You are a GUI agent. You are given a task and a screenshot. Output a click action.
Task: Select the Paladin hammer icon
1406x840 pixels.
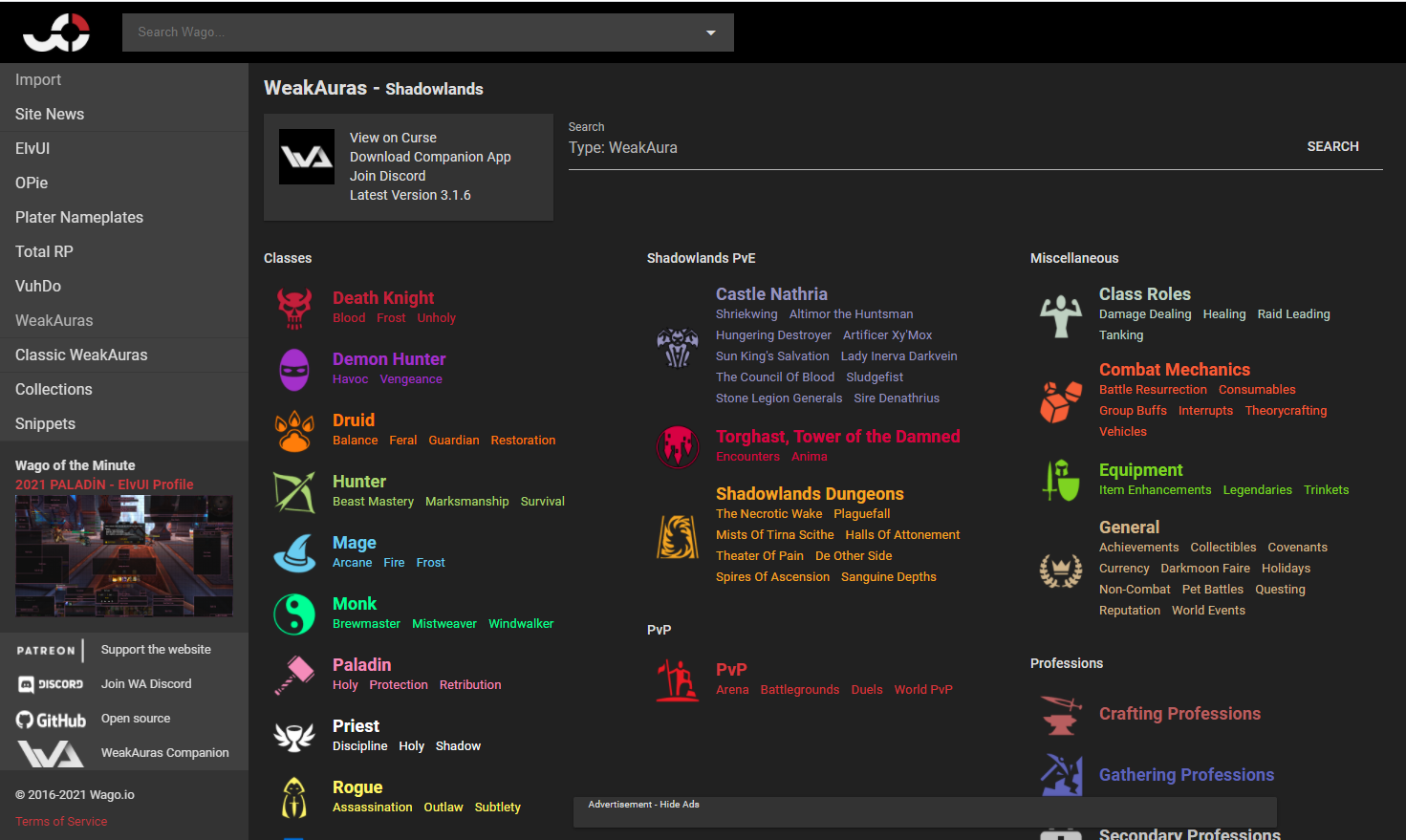pyautogui.click(x=294, y=676)
